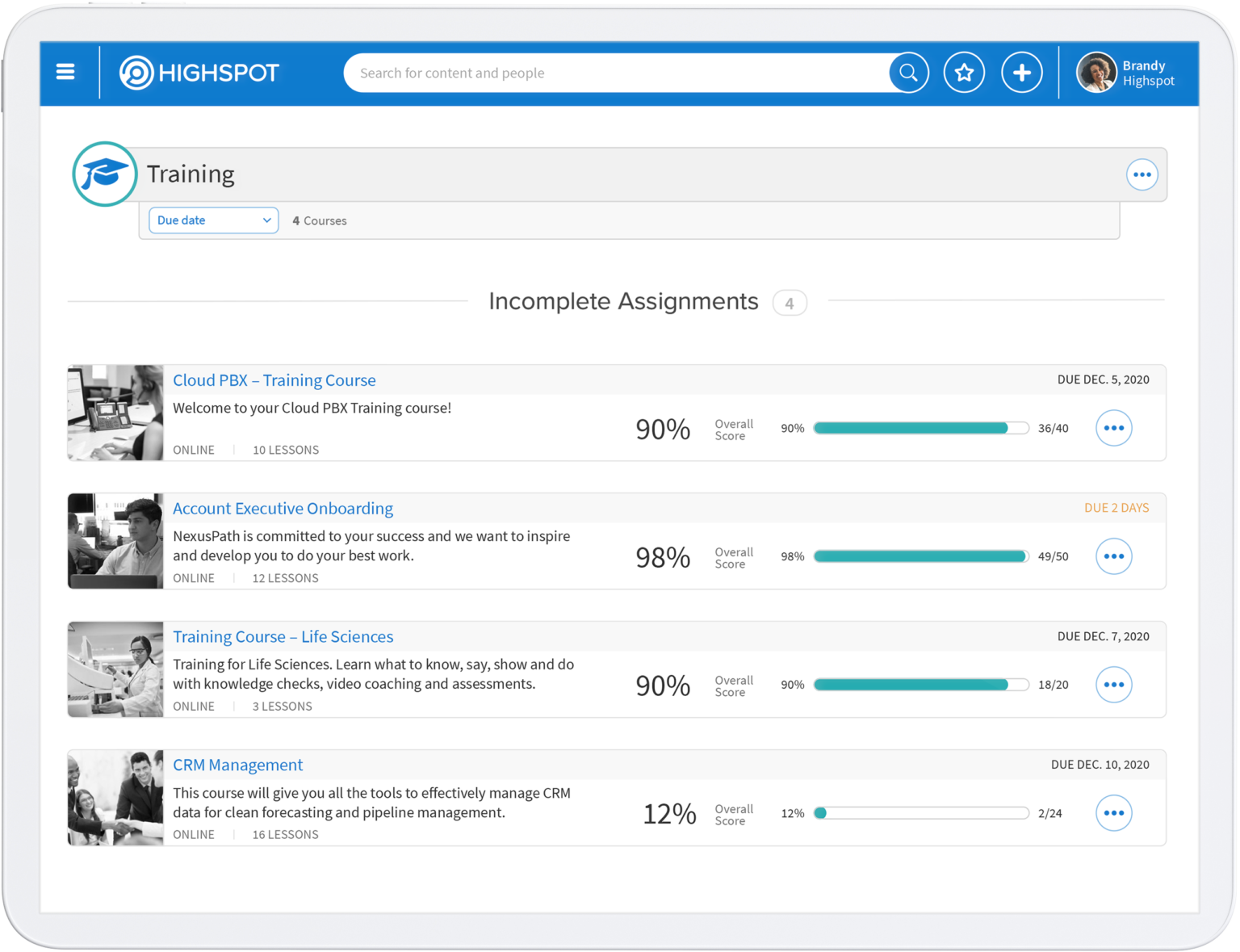Click the Training graduation cap icon
Viewport: 1240px width, 952px height.
click(x=105, y=174)
